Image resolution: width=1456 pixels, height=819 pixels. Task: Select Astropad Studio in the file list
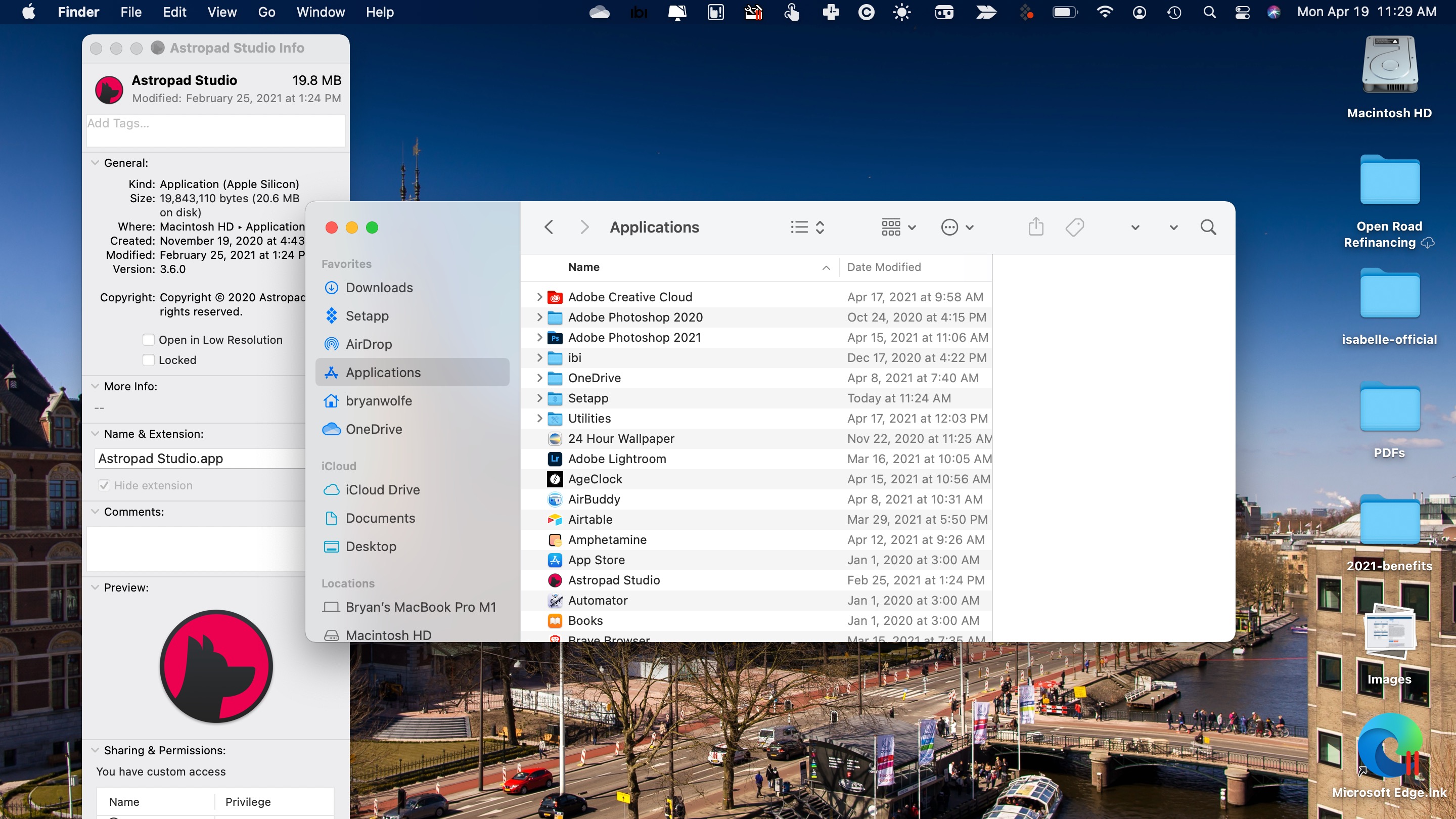pyautogui.click(x=756, y=580)
